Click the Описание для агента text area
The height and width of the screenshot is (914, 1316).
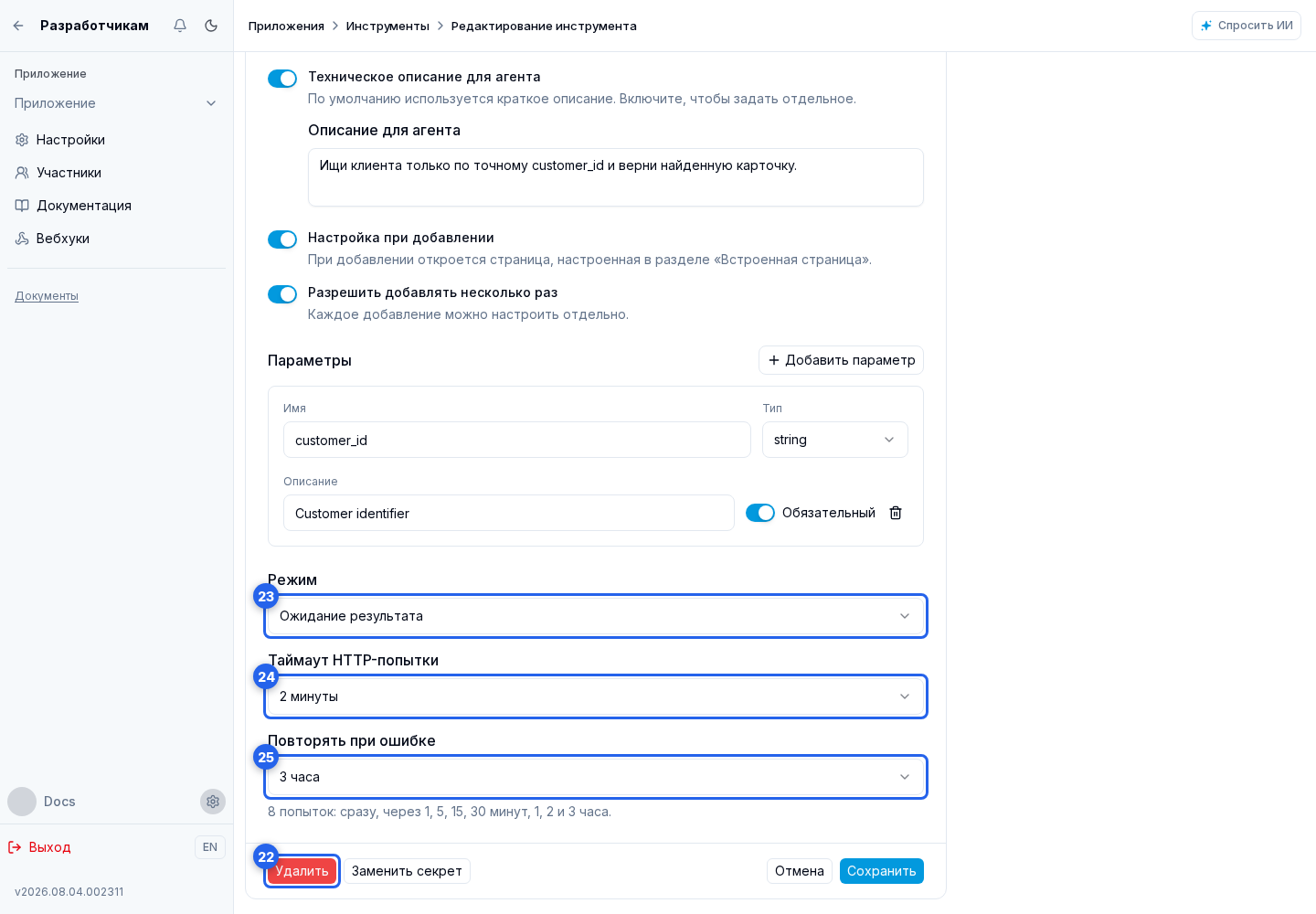click(x=616, y=177)
